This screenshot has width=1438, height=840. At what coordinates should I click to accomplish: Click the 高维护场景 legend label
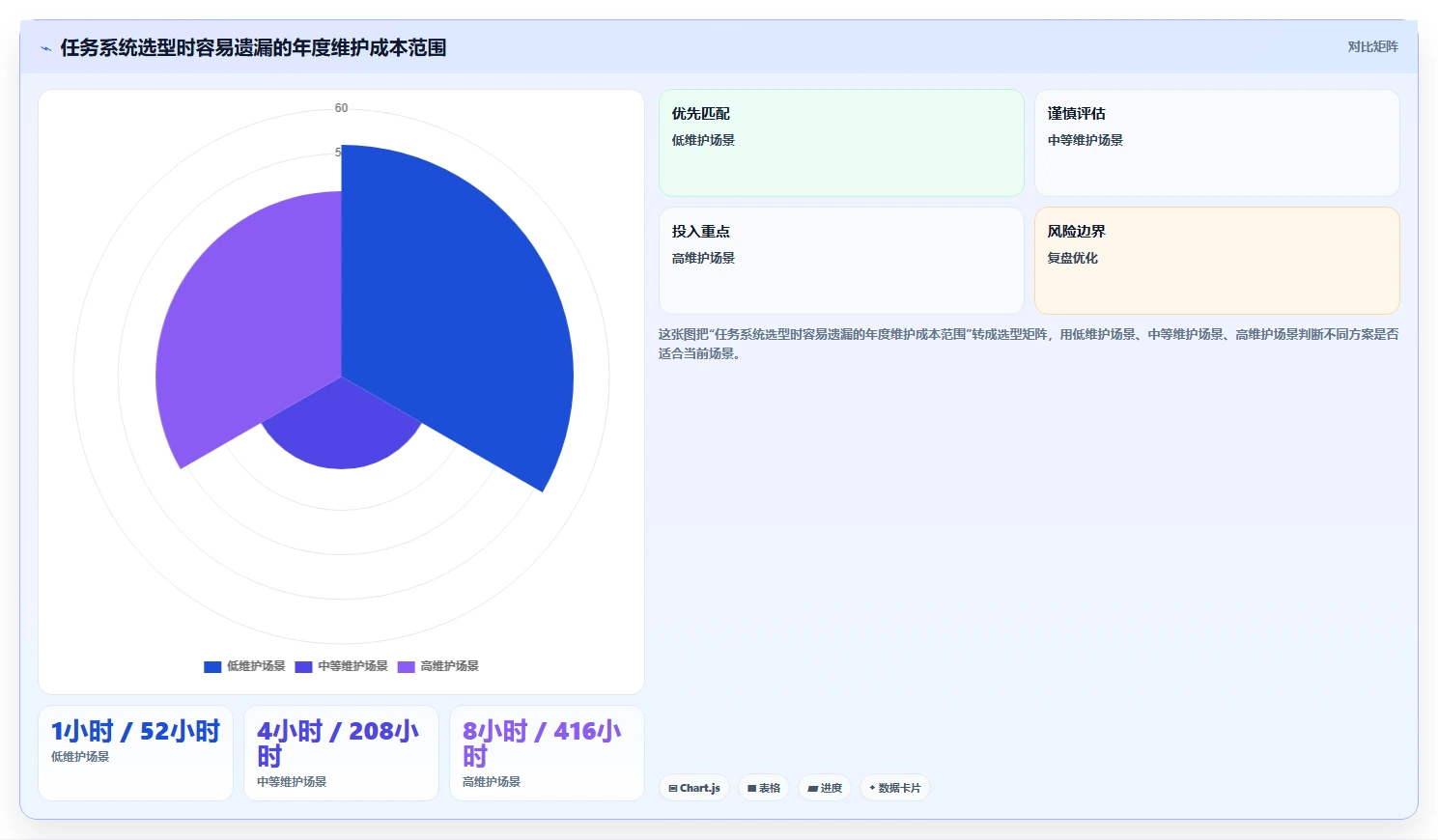pyautogui.click(x=449, y=666)
